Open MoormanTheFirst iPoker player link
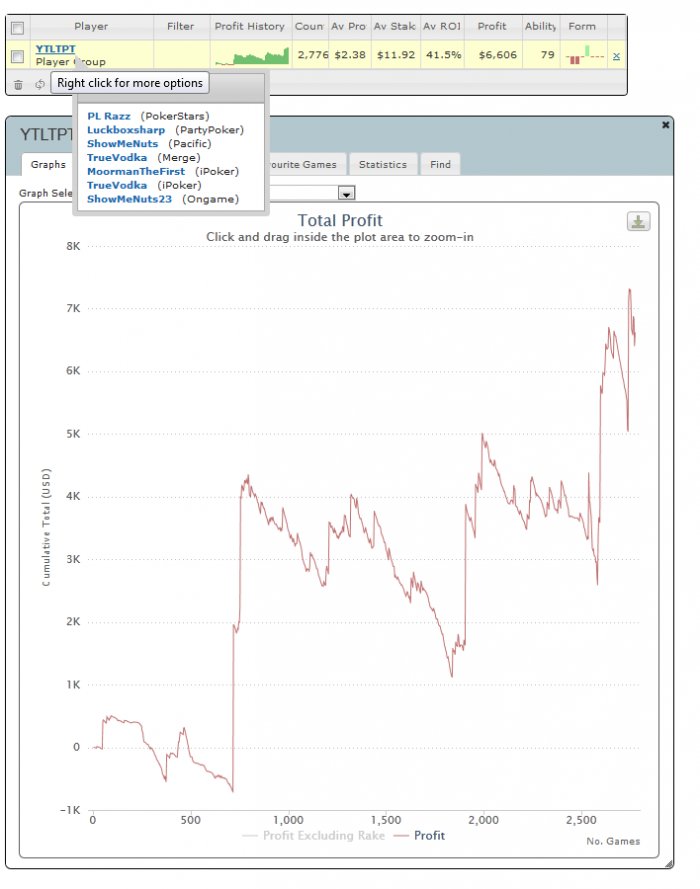This screenshot has height=889, width=700. pos(136,171)
